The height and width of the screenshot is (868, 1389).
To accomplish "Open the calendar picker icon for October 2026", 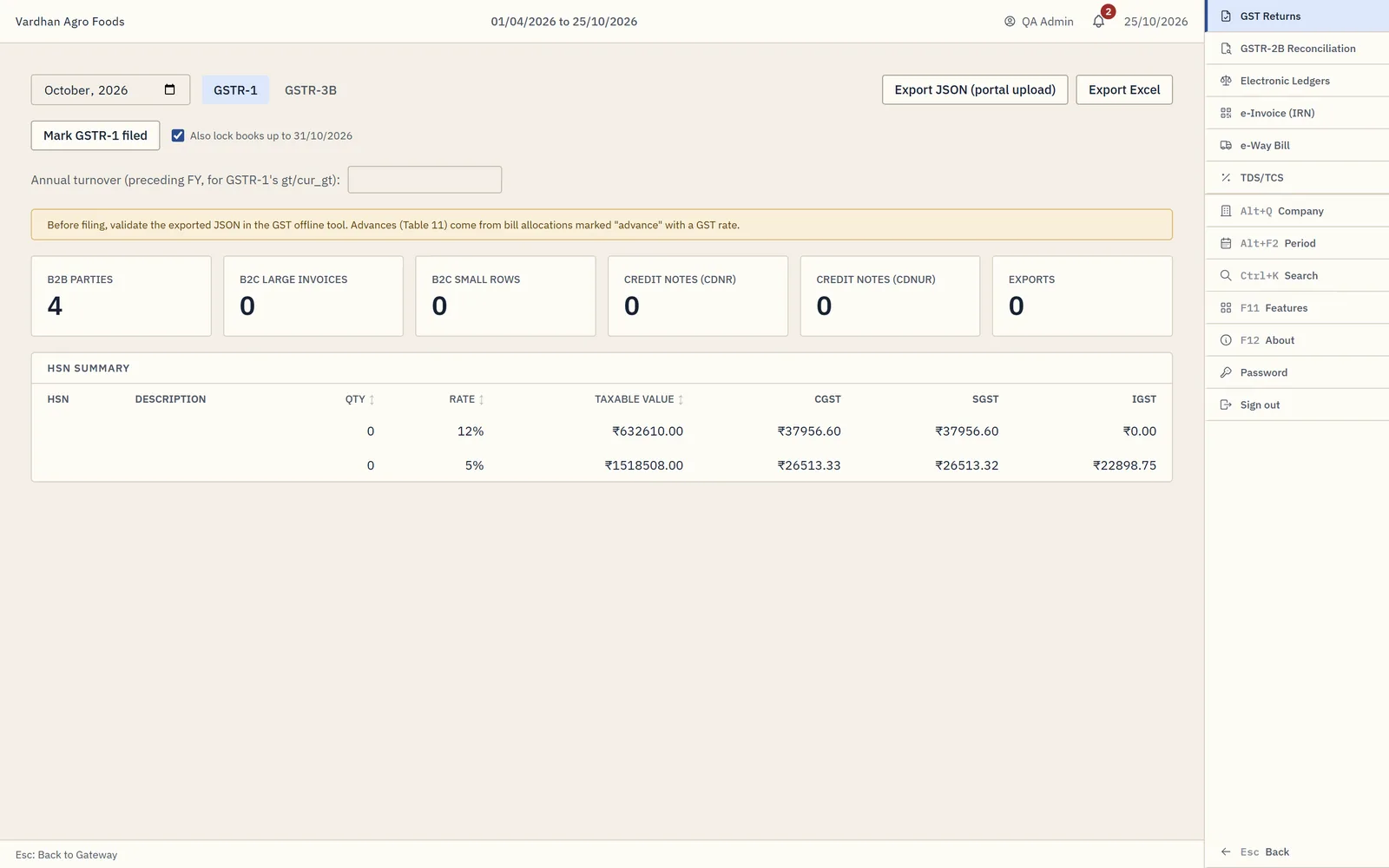I will [x=170, y=89].
